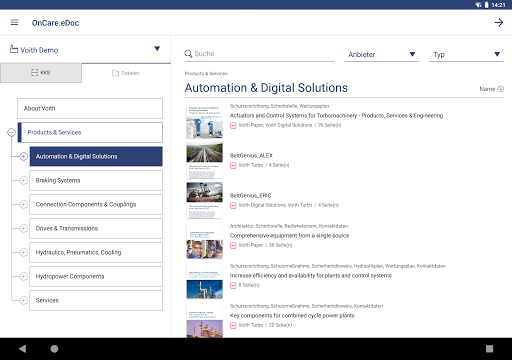Tap the Comprehensive equipment thumbnail
512x360 pixels.
point(204,240)
